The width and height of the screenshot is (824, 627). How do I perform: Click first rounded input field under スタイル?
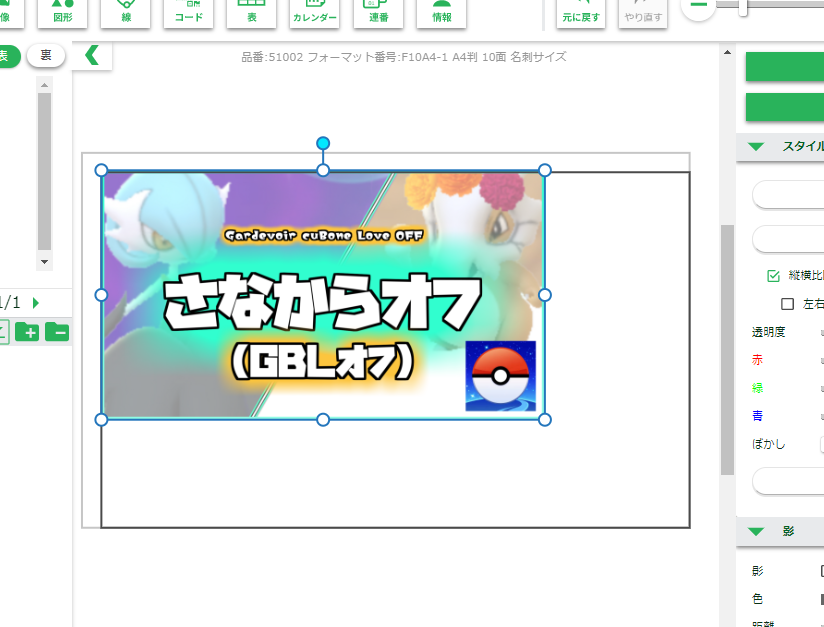point(788,195)
